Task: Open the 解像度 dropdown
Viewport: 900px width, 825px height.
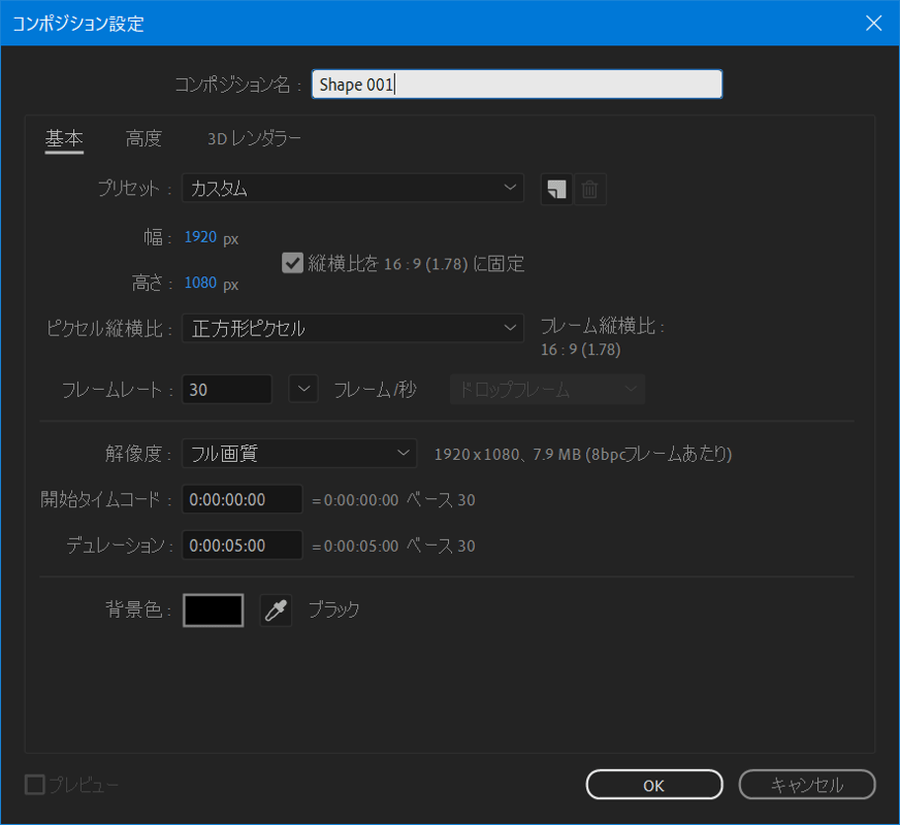Action: [299, 453]
